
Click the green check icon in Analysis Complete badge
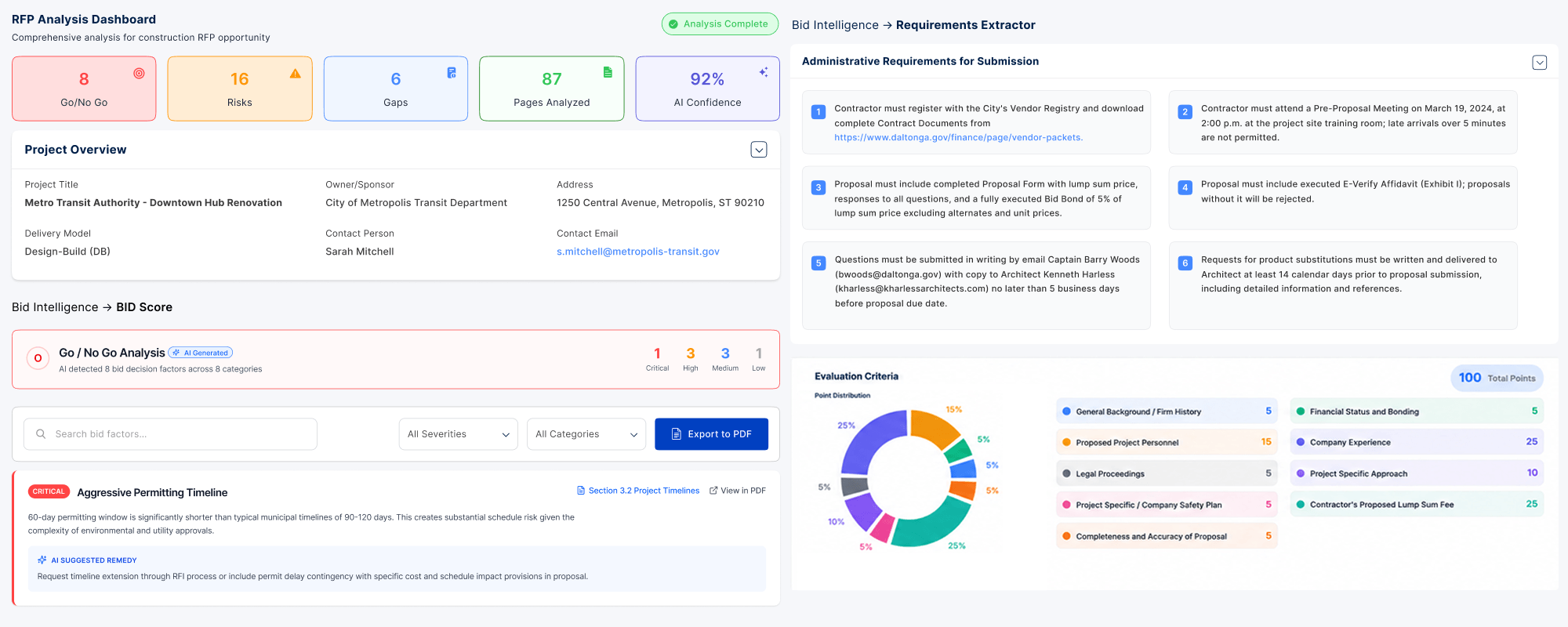[673, 24]
